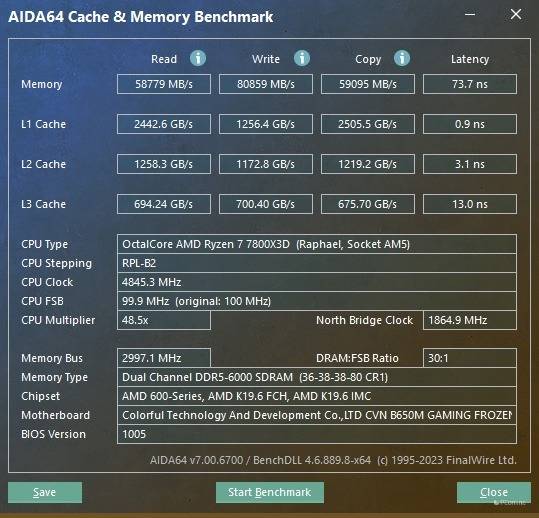Save the benchmark results
This screenshot has height=518, width=539.
[45, 492]
